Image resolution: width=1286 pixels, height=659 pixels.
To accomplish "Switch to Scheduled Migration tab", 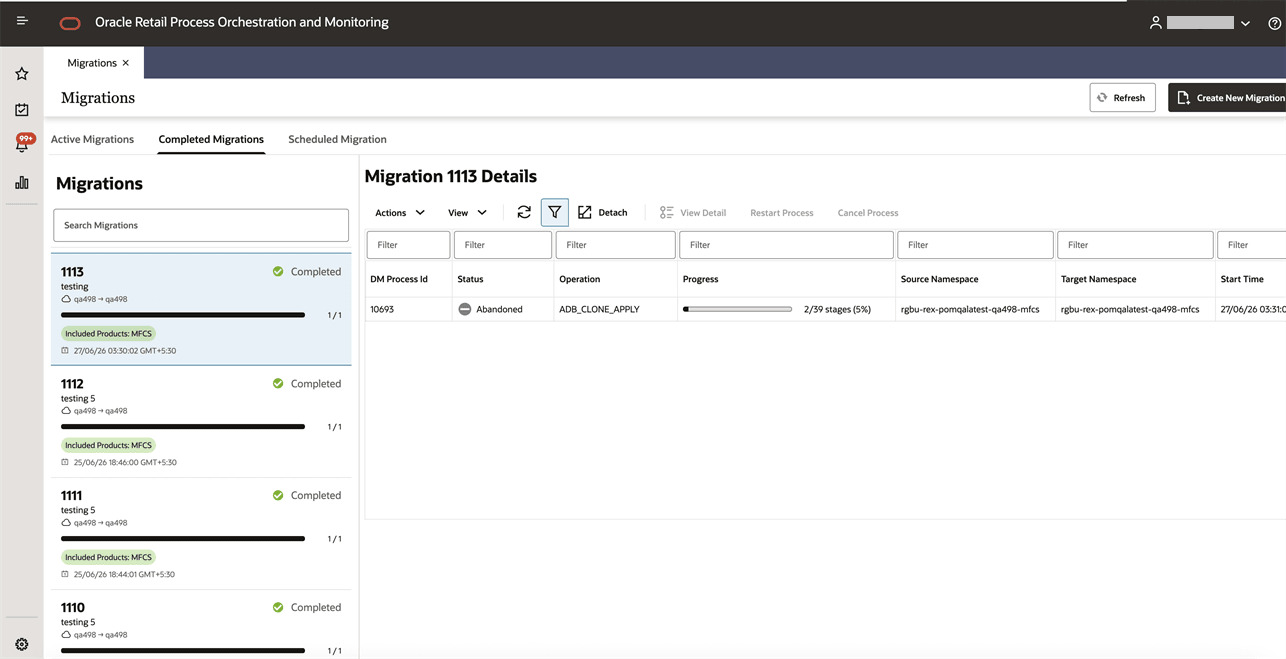I will point(337,139).
